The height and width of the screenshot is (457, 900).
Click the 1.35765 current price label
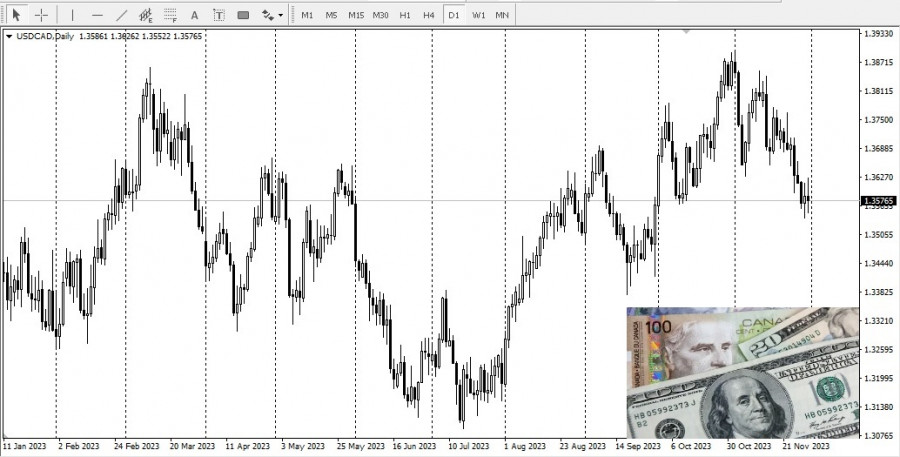878,201
